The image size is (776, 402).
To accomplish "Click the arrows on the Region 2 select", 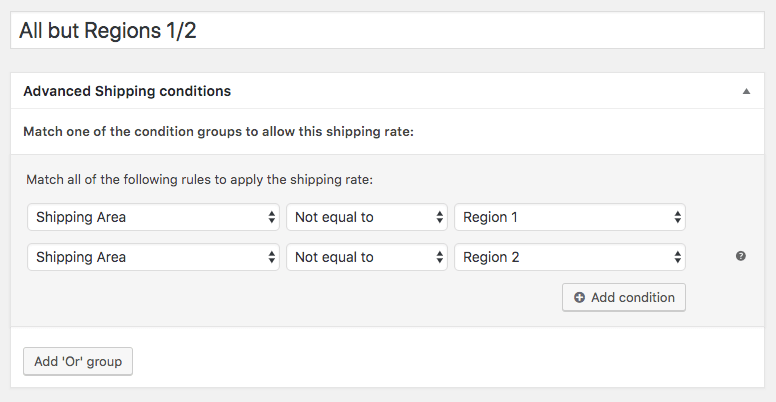I will (x=677, y=257).
